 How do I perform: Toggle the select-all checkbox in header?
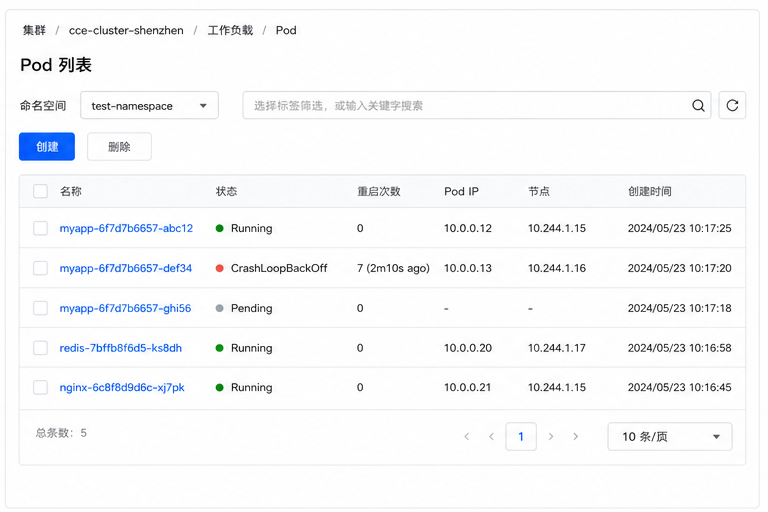click(40, 191)
